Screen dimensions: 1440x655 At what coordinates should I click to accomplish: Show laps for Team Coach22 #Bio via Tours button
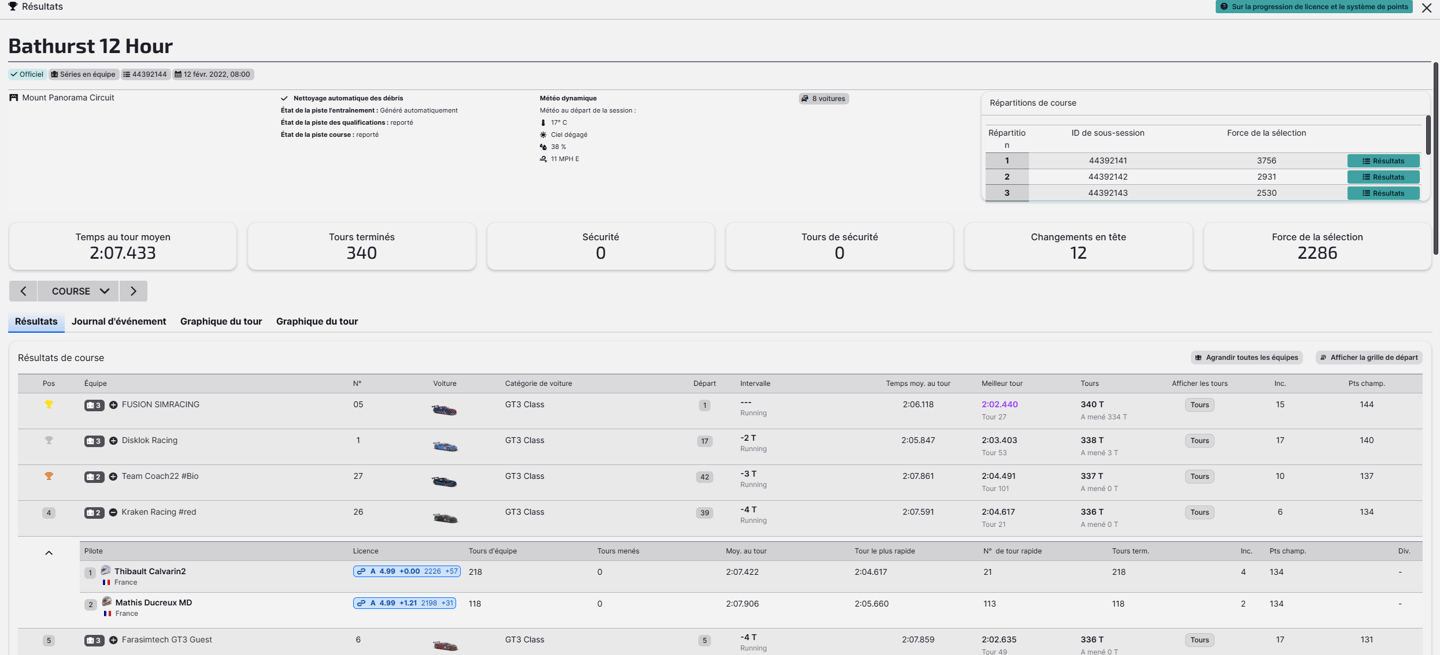1200,477
